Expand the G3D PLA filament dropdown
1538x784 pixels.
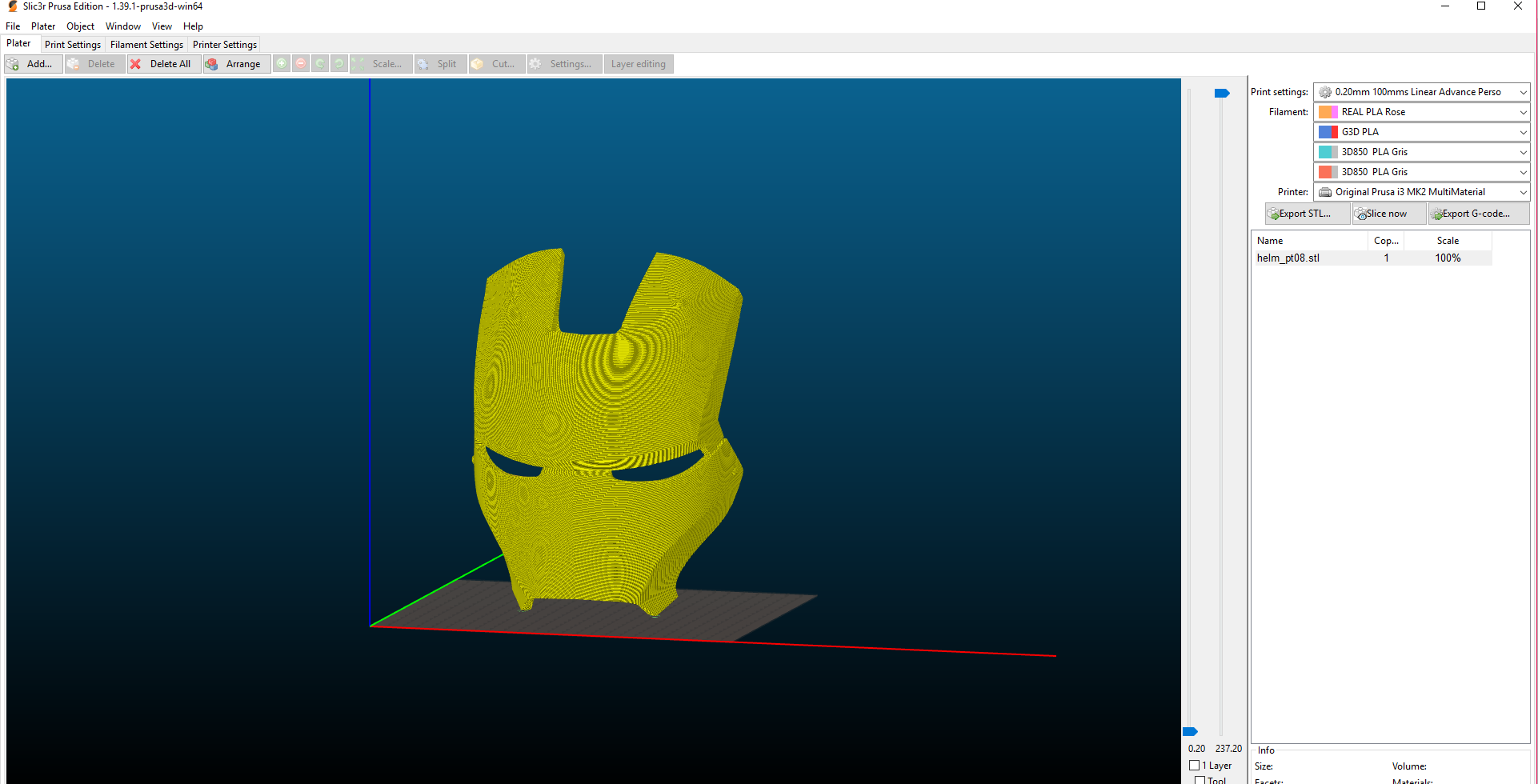point(1421,132)
